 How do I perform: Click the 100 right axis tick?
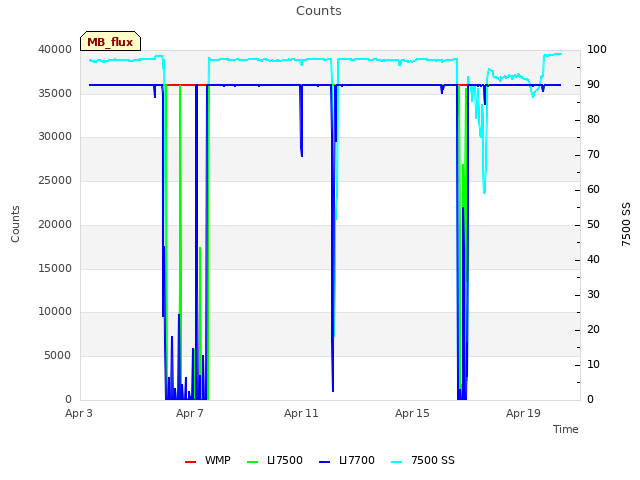(597, 49)
